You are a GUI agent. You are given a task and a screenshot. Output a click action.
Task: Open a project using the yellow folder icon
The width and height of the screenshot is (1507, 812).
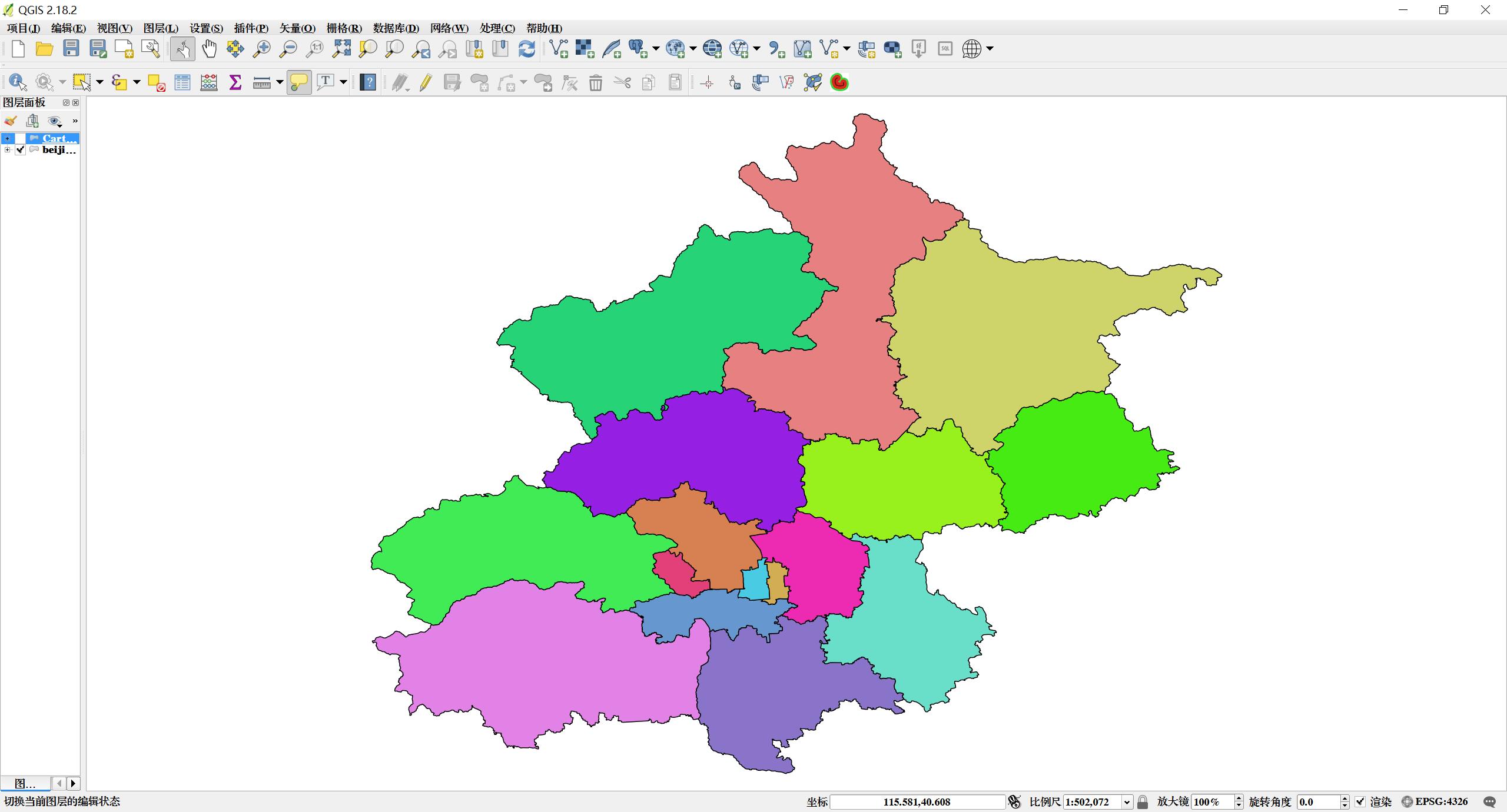(44, 49)
